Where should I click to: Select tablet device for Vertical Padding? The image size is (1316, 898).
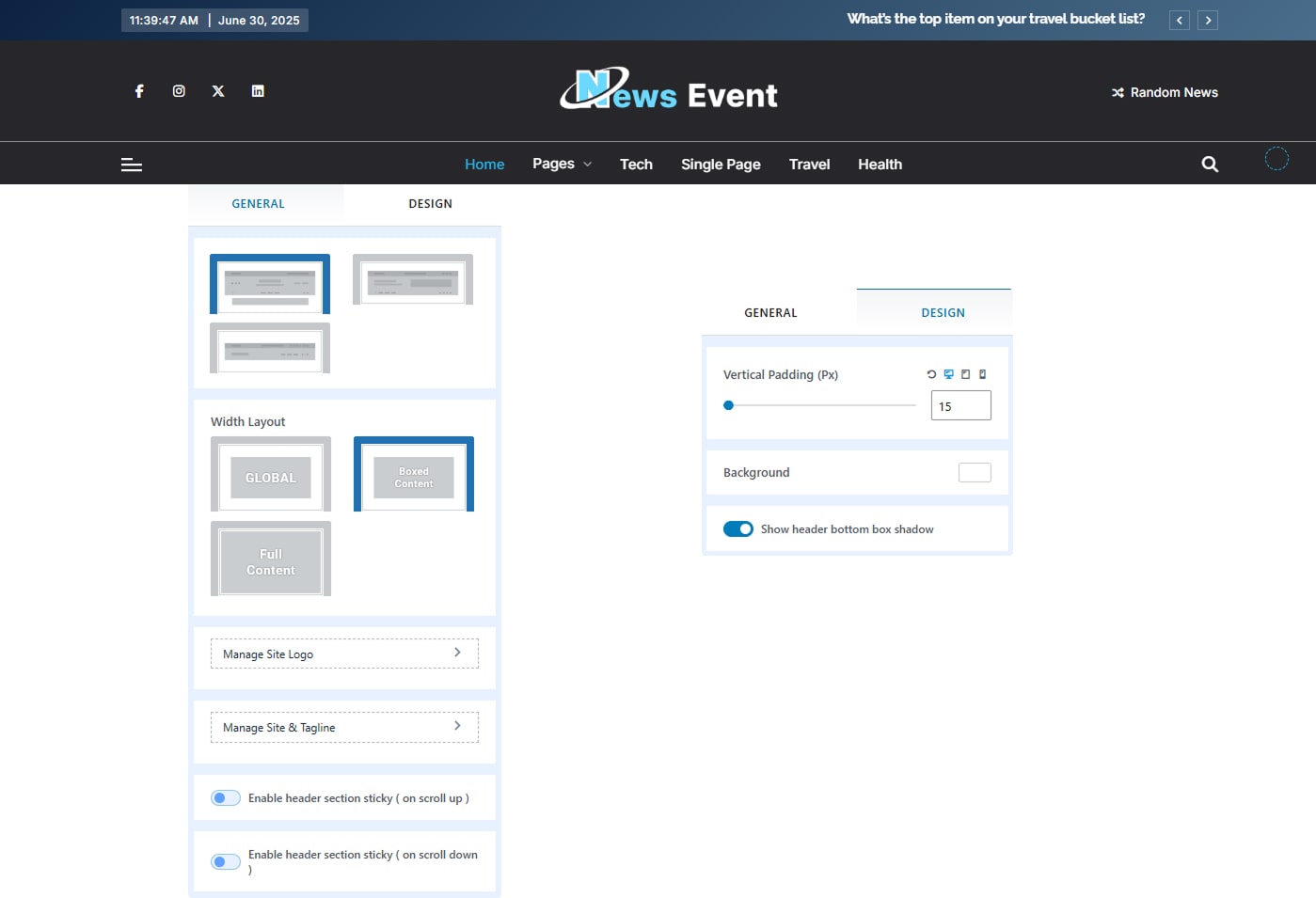(x=965, y=374)
